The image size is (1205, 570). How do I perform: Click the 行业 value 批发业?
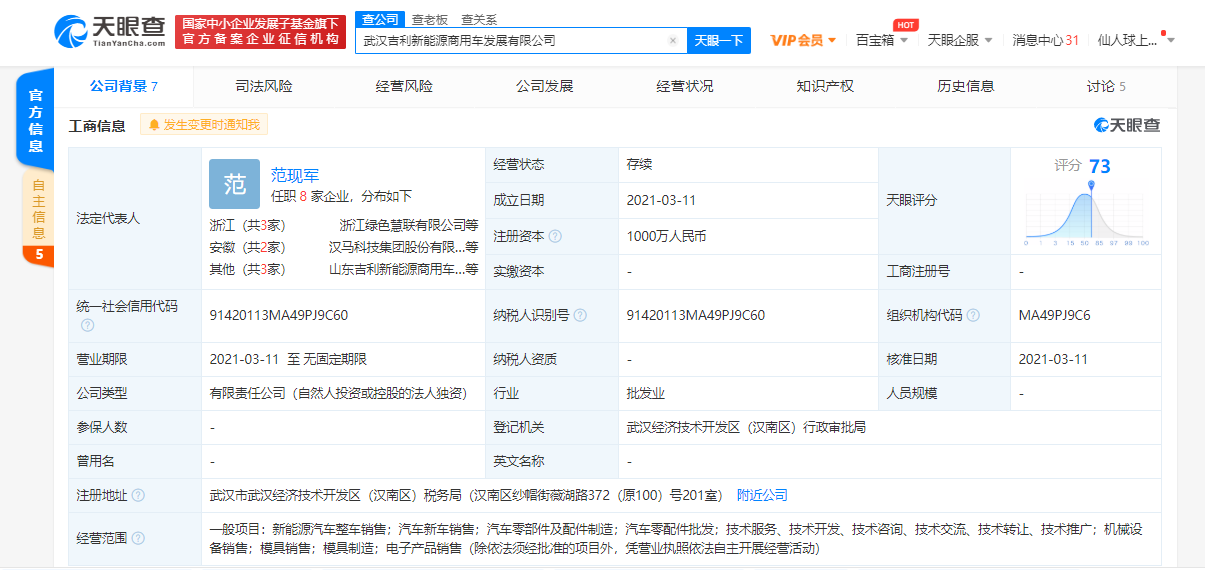pyautogui.click(x=646, y=393)
